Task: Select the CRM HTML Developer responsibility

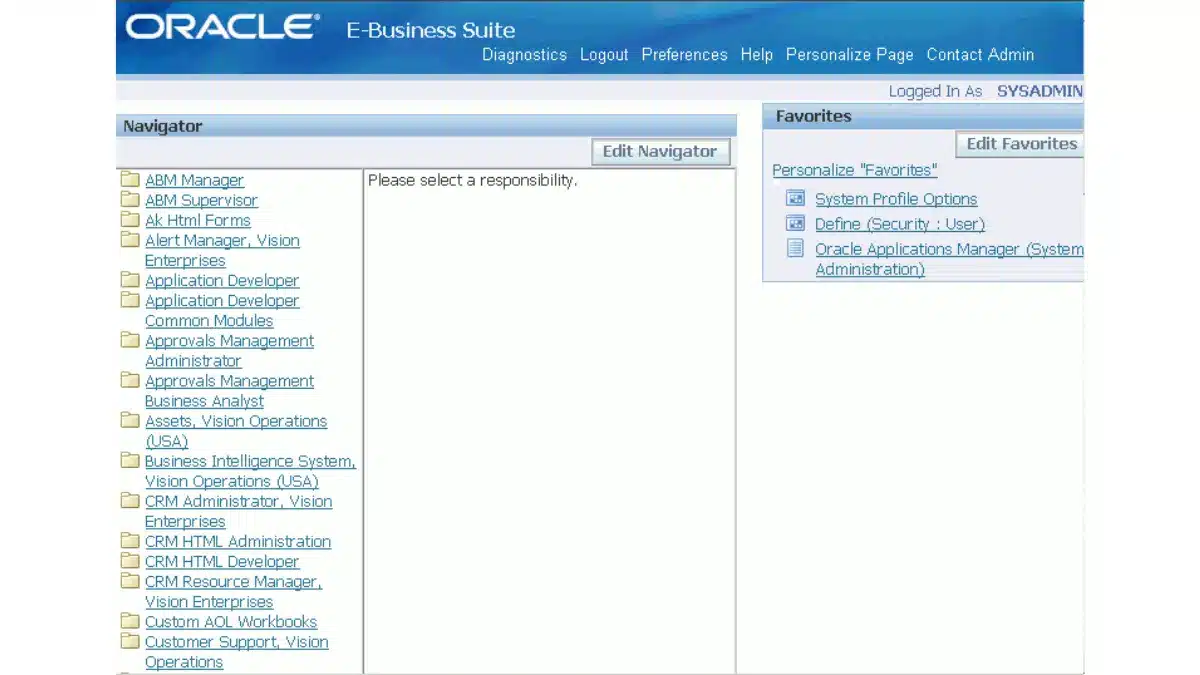Action: point(222,561)
